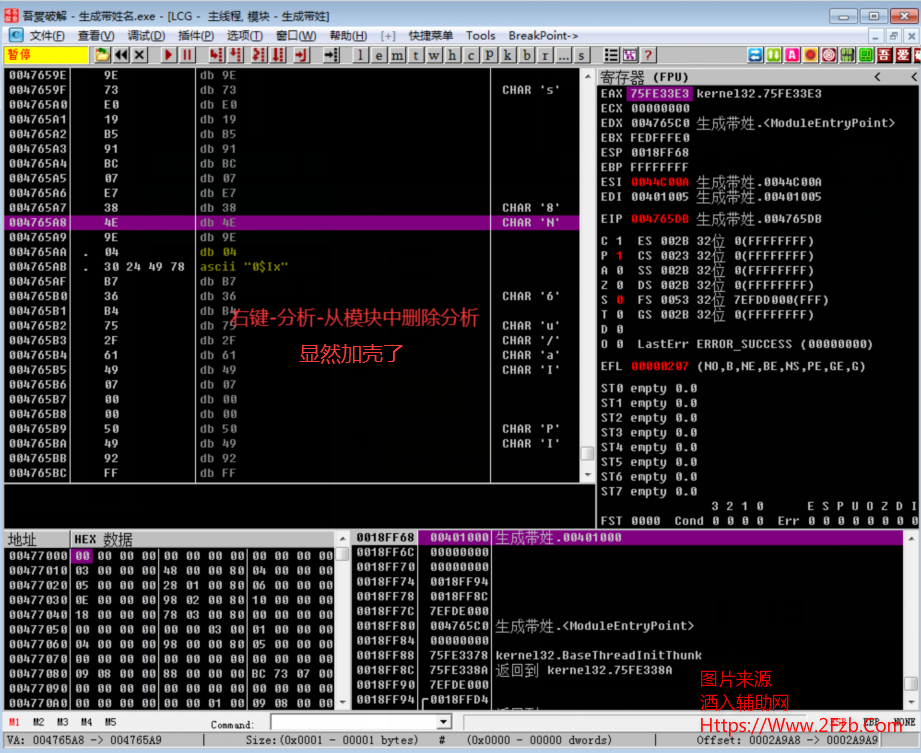Open the executable modules 'e' button
This screenshot has width=921, height=753.
click(x=379, y=55)
